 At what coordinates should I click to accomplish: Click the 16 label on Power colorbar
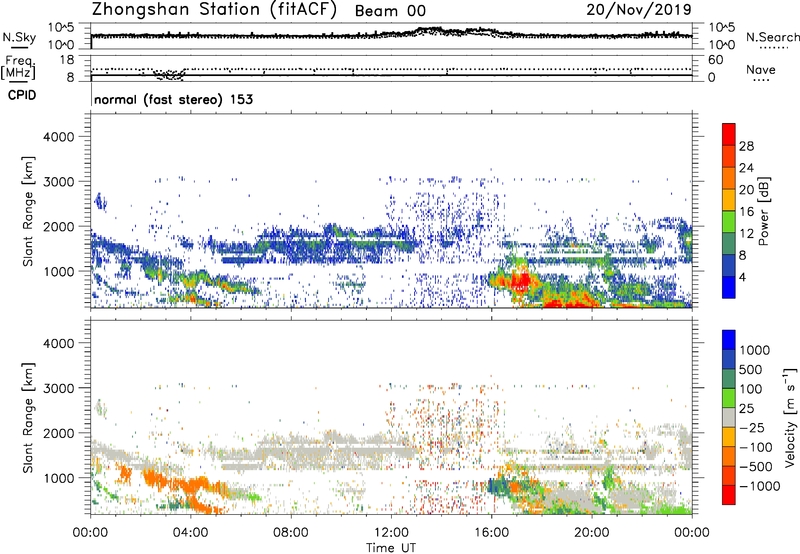(x=746, y=212)
